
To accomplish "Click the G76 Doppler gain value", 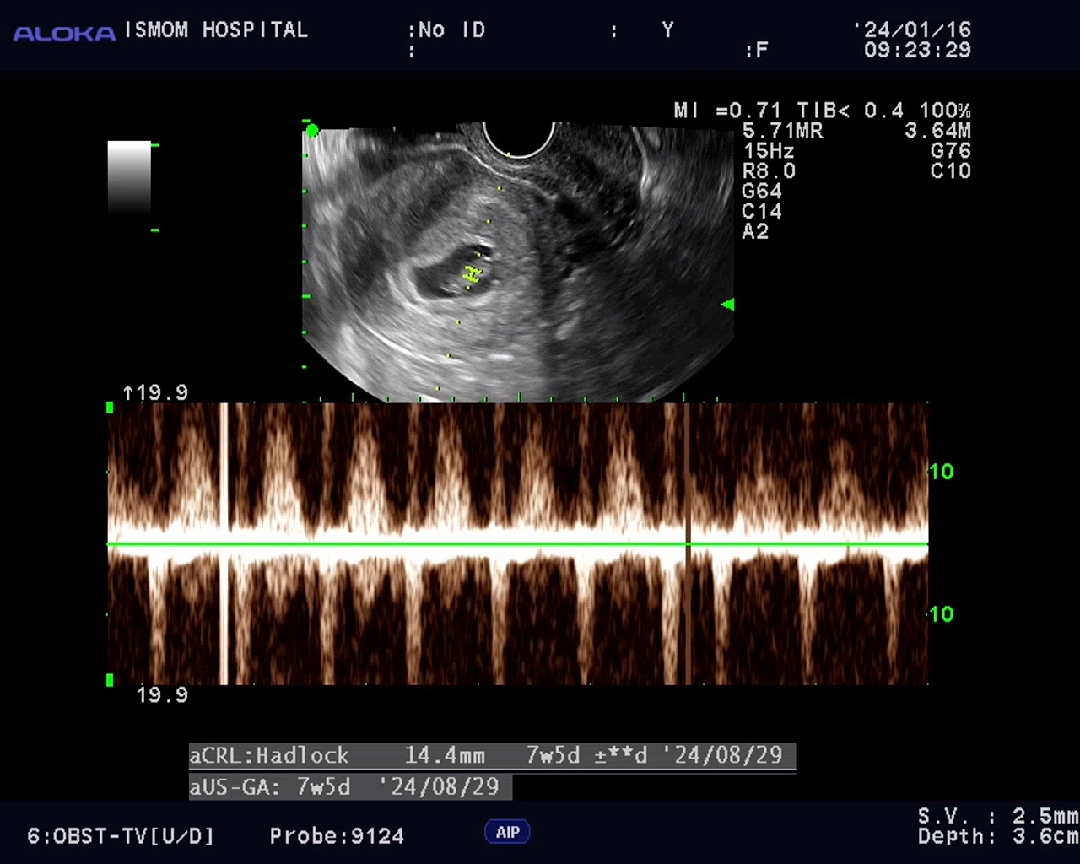I will click(950, 151).
